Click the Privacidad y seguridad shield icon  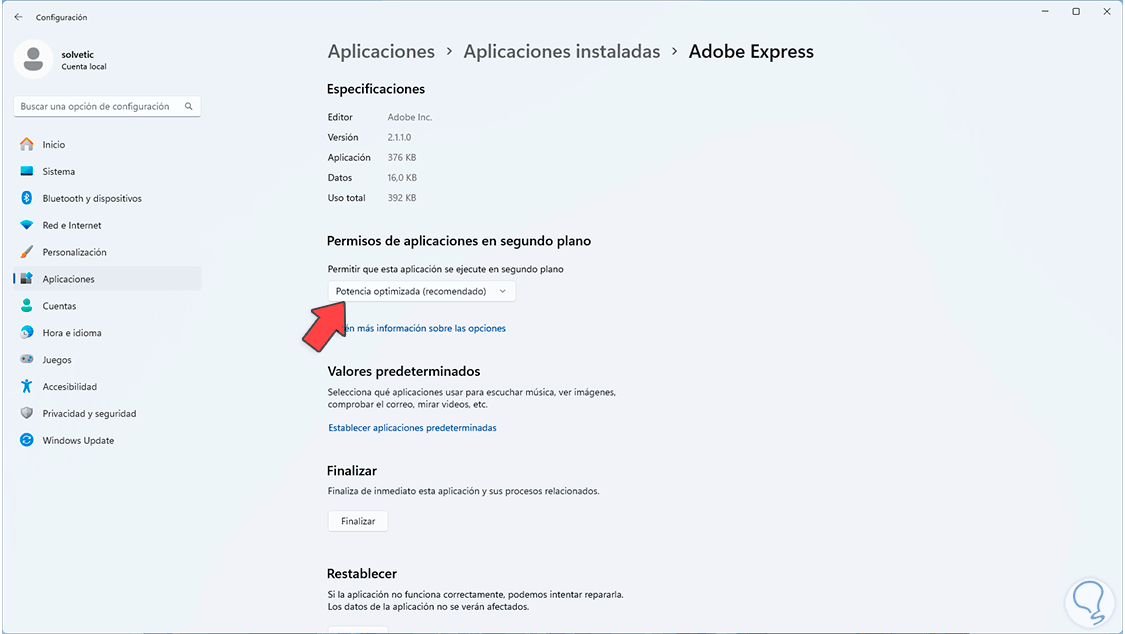pos(27,414)
